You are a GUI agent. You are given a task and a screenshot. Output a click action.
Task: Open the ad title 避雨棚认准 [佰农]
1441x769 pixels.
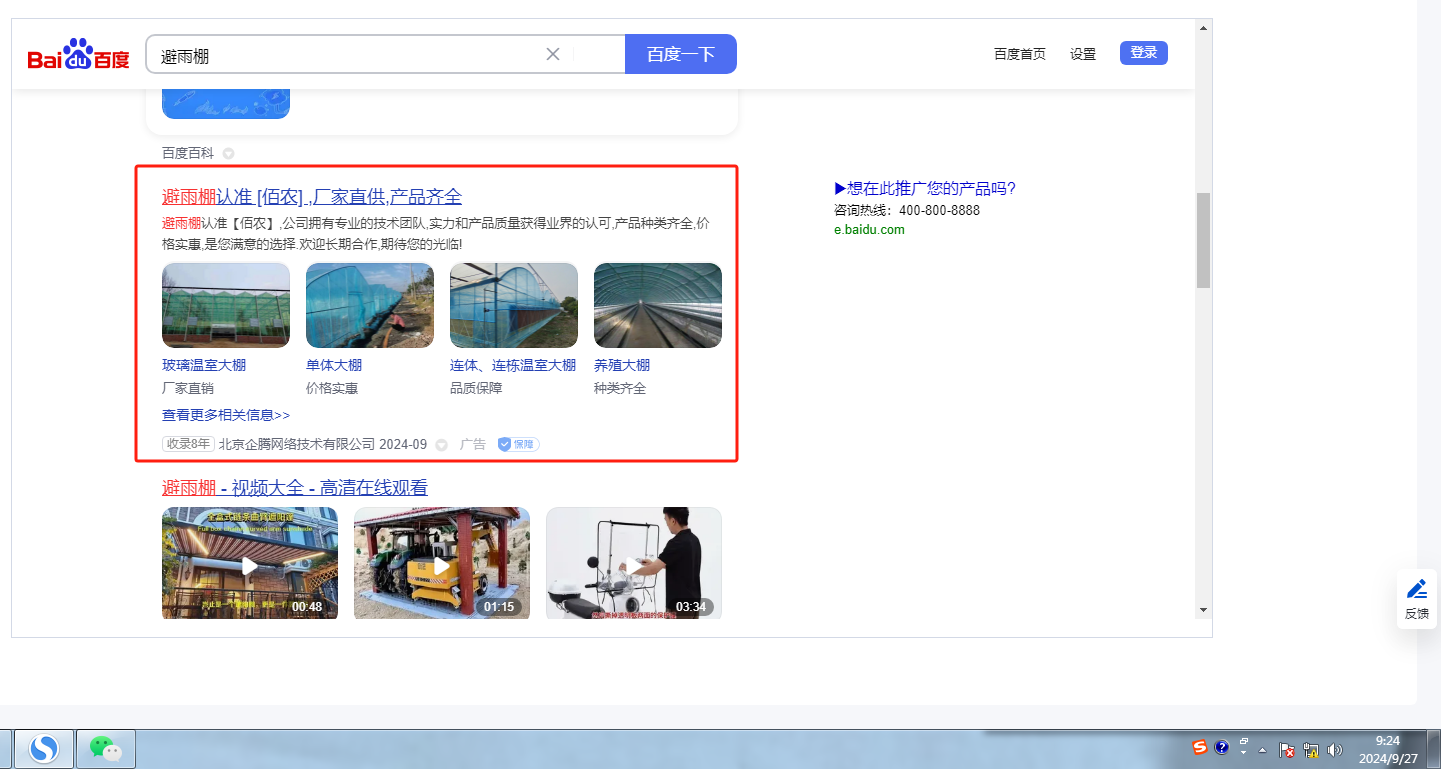pyautogui.click(x=312, y=197)
